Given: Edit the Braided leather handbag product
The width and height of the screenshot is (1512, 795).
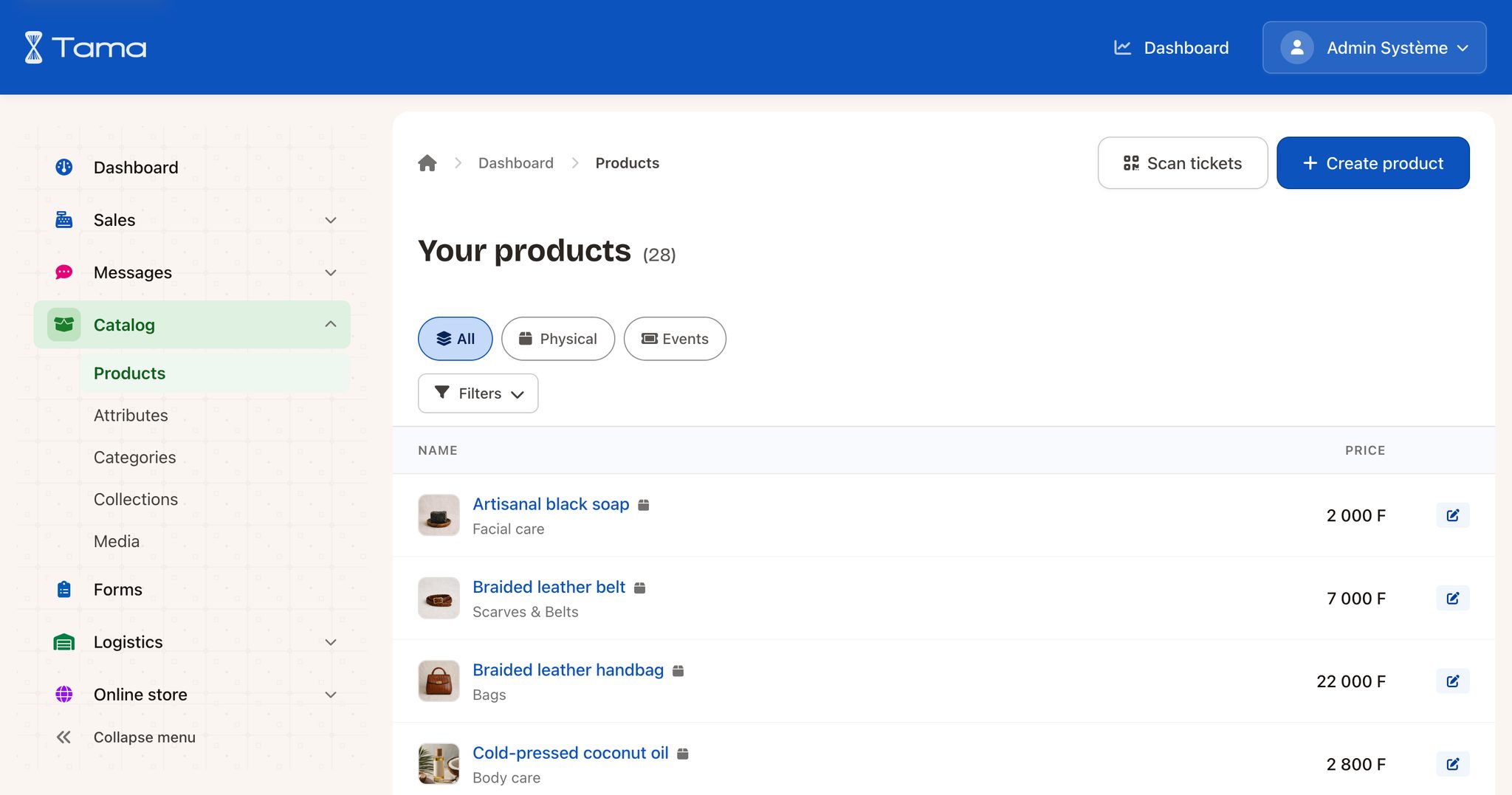Looking at the screenshot, I should click(x=1453, y=681).
